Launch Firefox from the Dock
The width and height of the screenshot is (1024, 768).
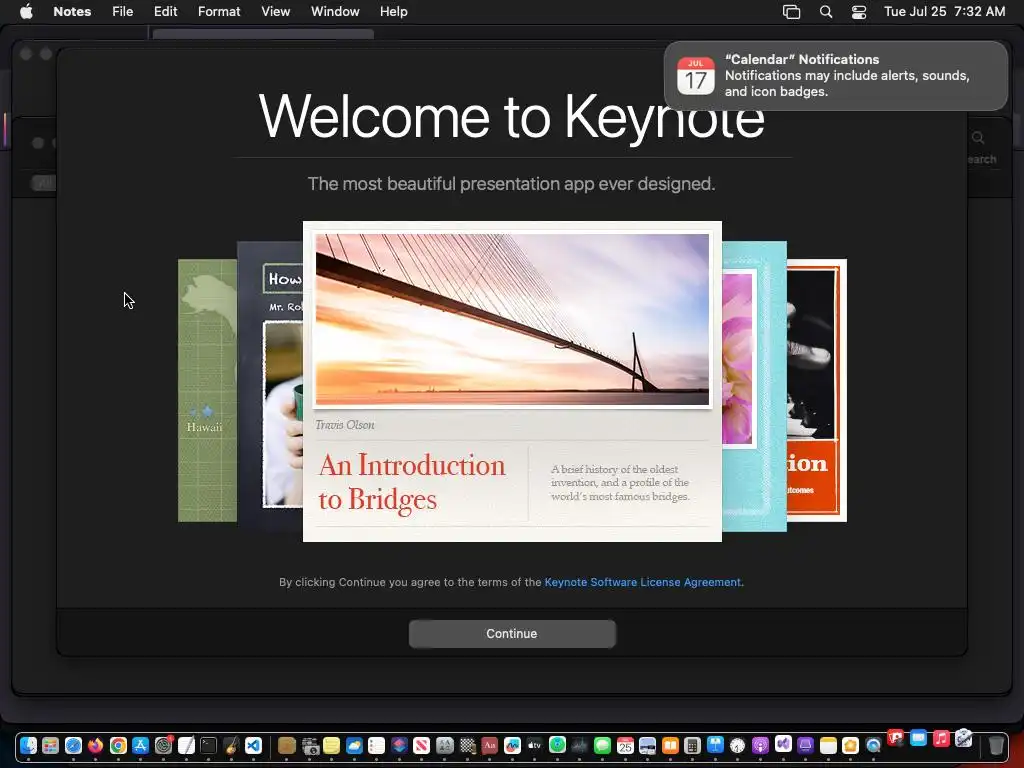(95, 745)
